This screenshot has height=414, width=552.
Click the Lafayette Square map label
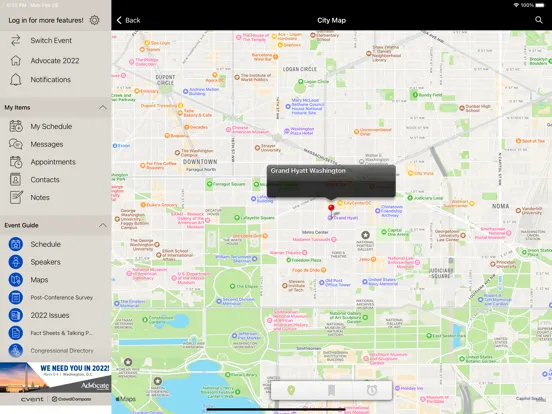click(258, 218)
